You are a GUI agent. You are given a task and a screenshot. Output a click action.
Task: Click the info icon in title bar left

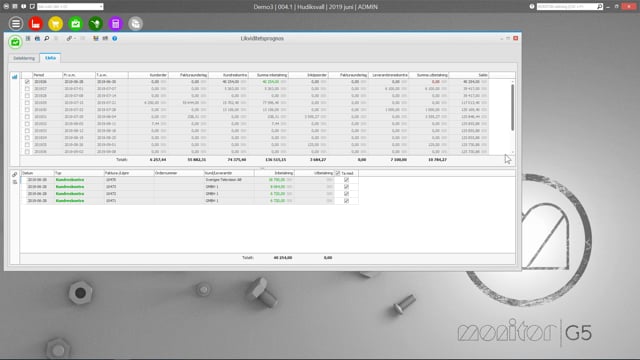[x=23, y=7]
